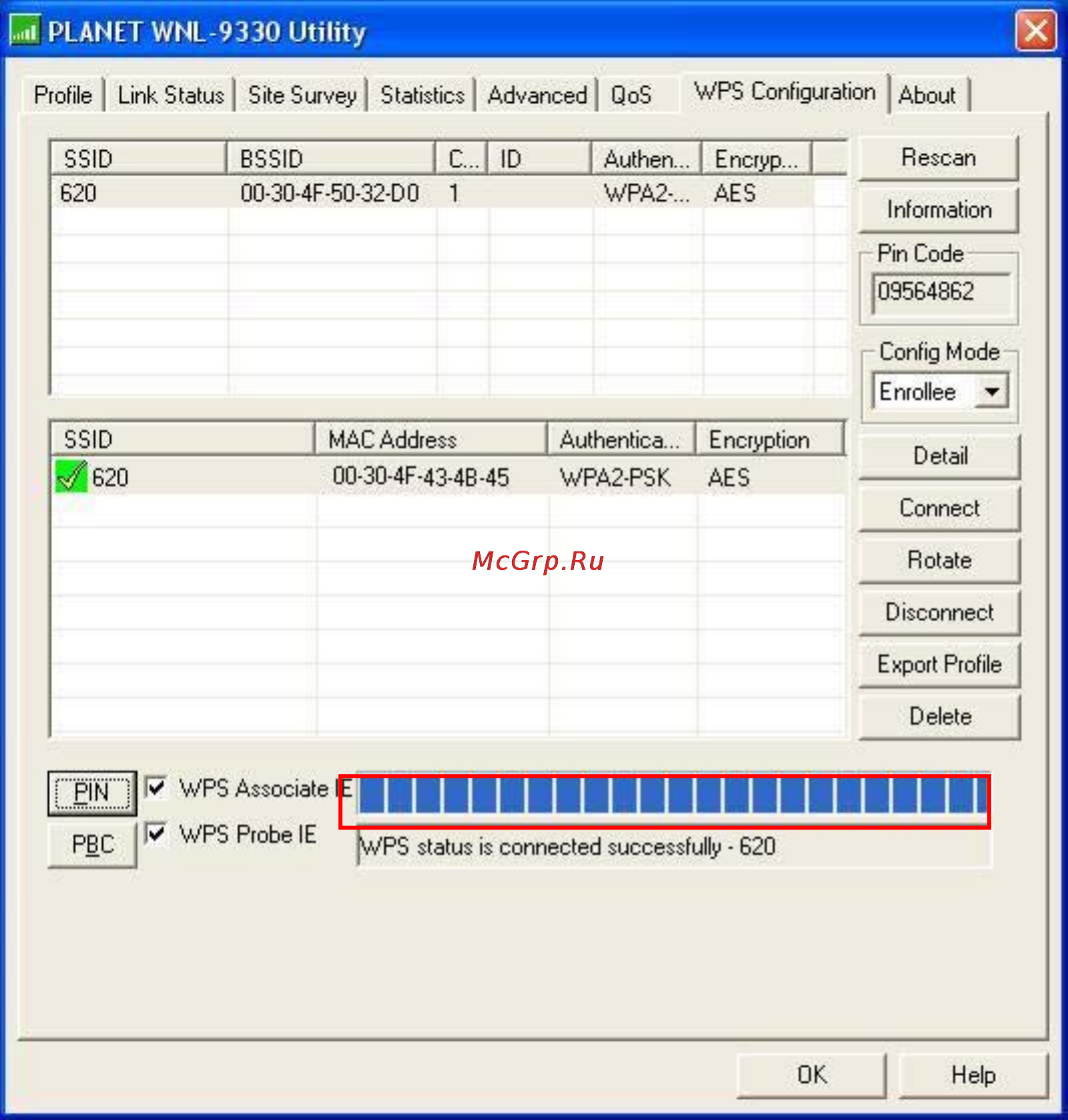Screen dimensions: 1068x1120
Task: Start WPS with the PIN button
Action: (92, 793)
